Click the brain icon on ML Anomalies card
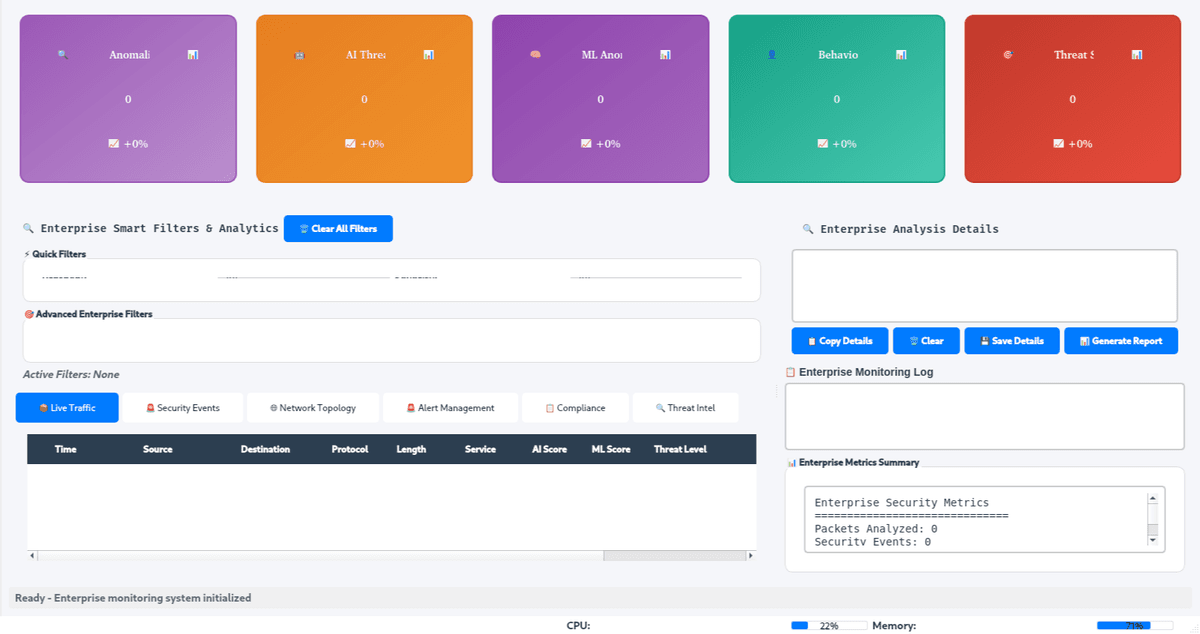This screenshot has width=1200, height=634. 537,55
